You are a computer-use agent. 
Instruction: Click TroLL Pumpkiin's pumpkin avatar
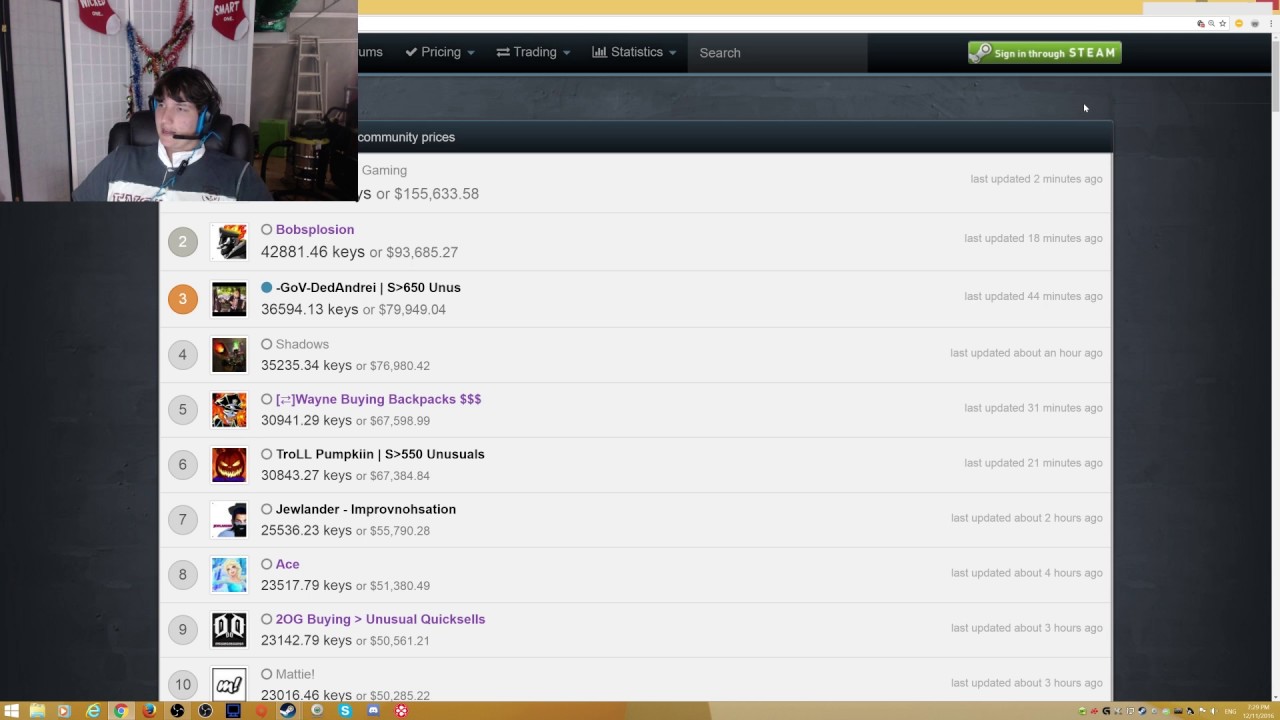click(229, 464)
